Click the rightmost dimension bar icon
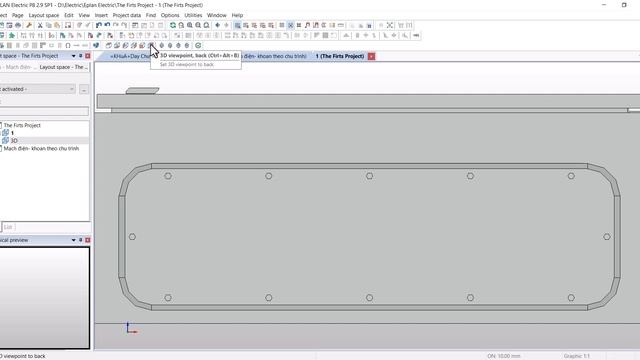 point(416,36)
